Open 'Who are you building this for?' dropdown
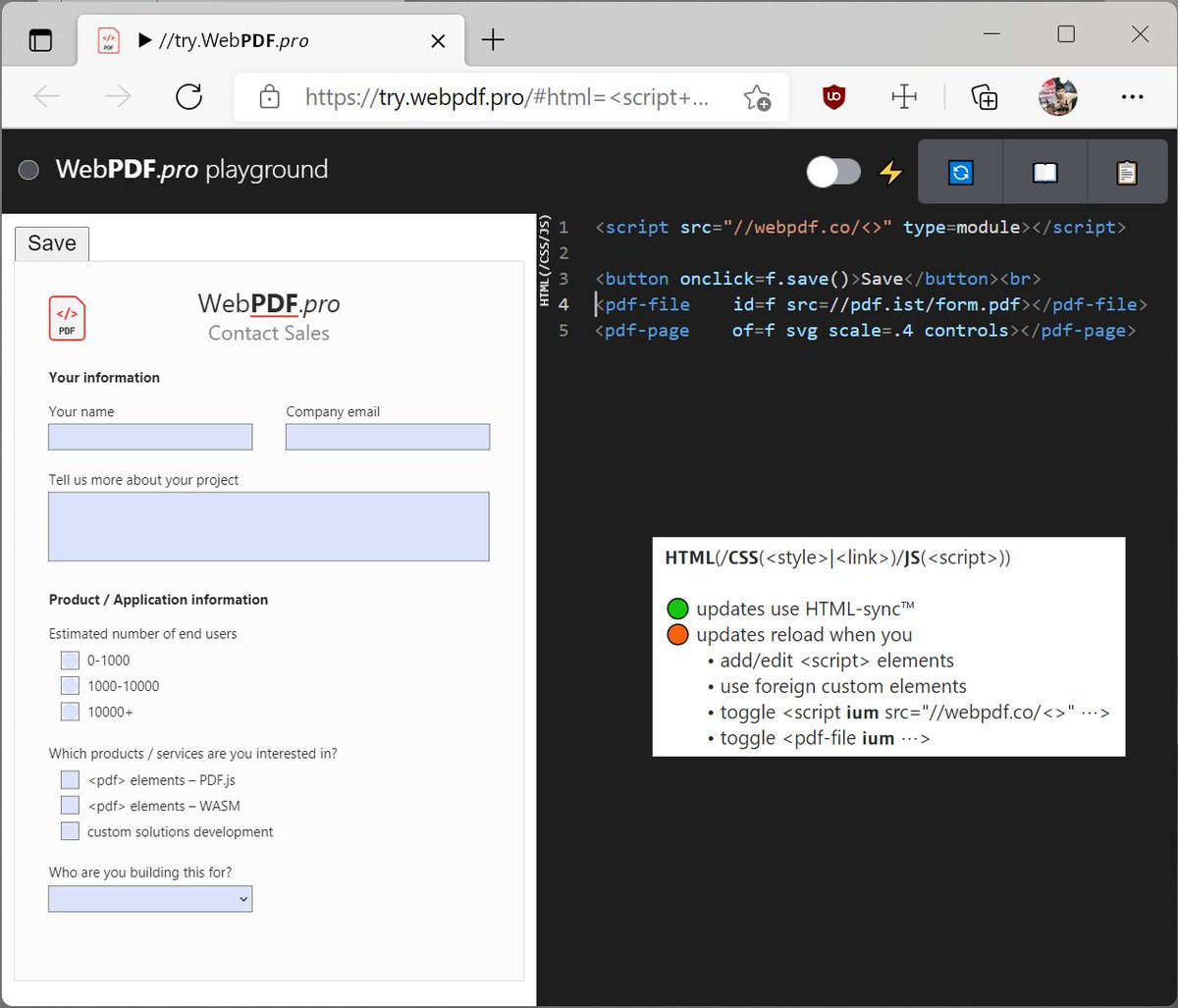Image resolution: width=1178 pixels, height=1008 pixels. click(149, 898)
